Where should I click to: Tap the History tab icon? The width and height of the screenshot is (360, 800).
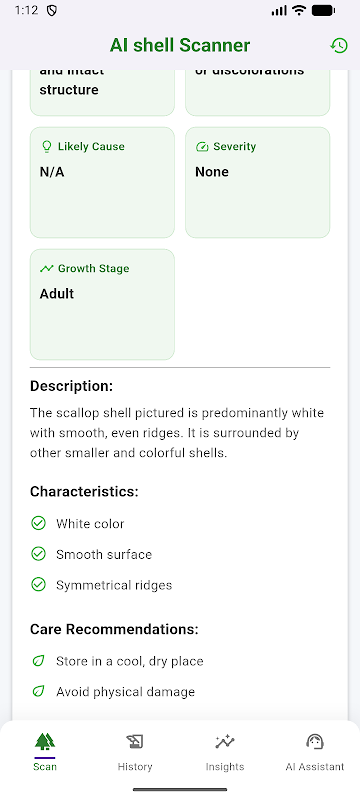point(135,741)
